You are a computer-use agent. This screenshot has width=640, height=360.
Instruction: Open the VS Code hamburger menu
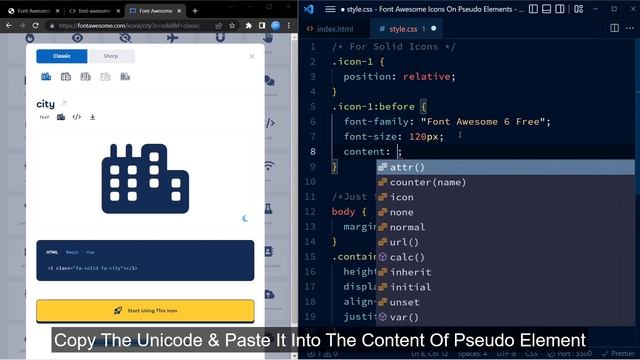330,9
